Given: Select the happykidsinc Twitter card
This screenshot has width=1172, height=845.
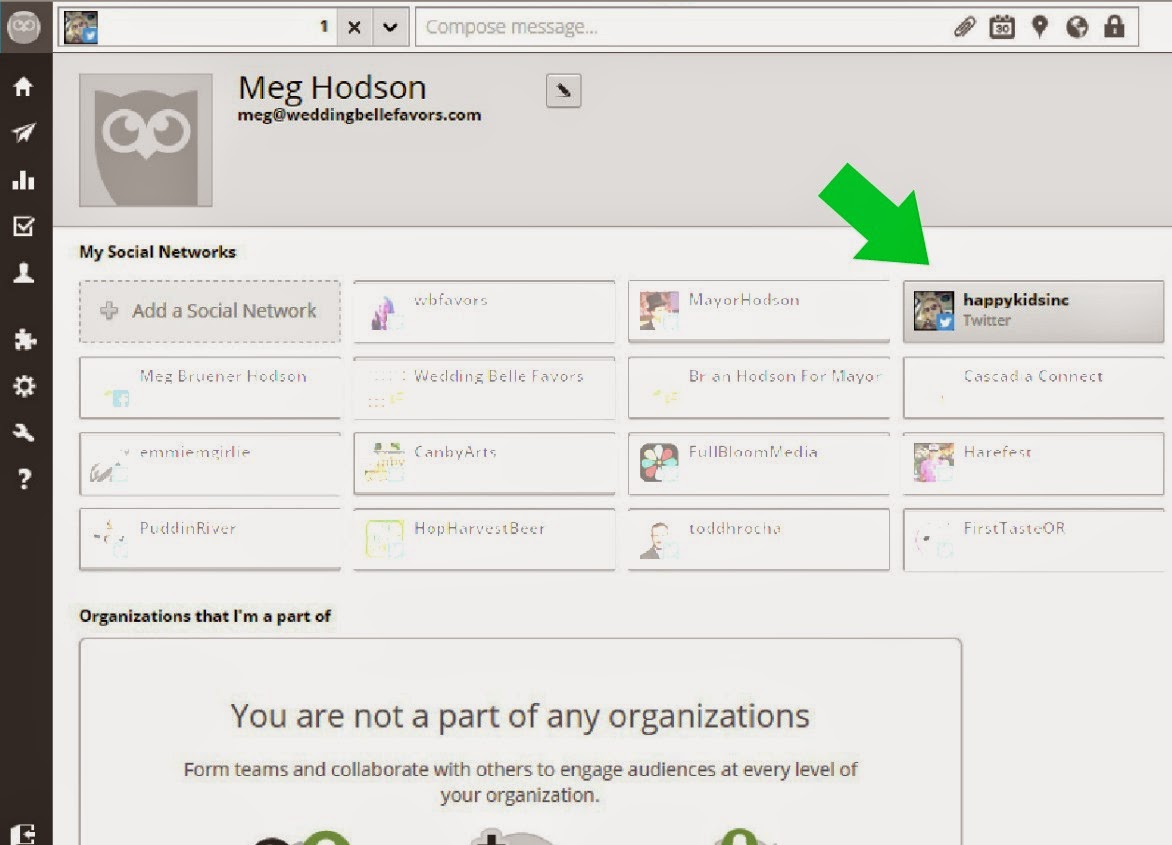Looking at the screenshot, I should (x=1033, y=311).
